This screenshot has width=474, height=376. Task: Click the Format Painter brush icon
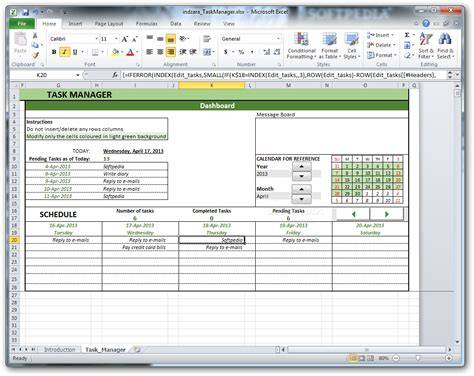click(35, 55)
